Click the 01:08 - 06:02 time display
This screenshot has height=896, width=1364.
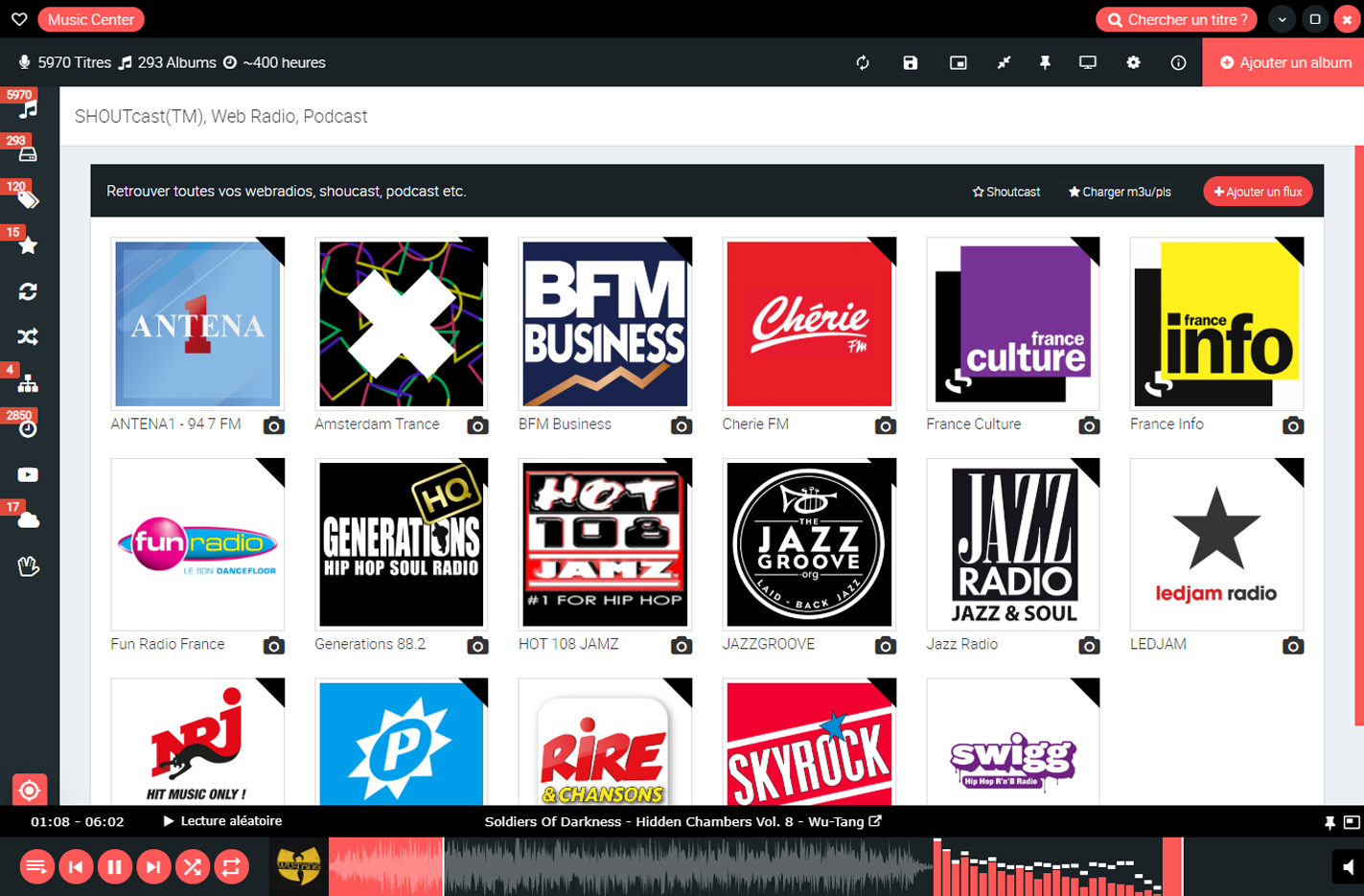pyautogui.click(x=78, y=821)
